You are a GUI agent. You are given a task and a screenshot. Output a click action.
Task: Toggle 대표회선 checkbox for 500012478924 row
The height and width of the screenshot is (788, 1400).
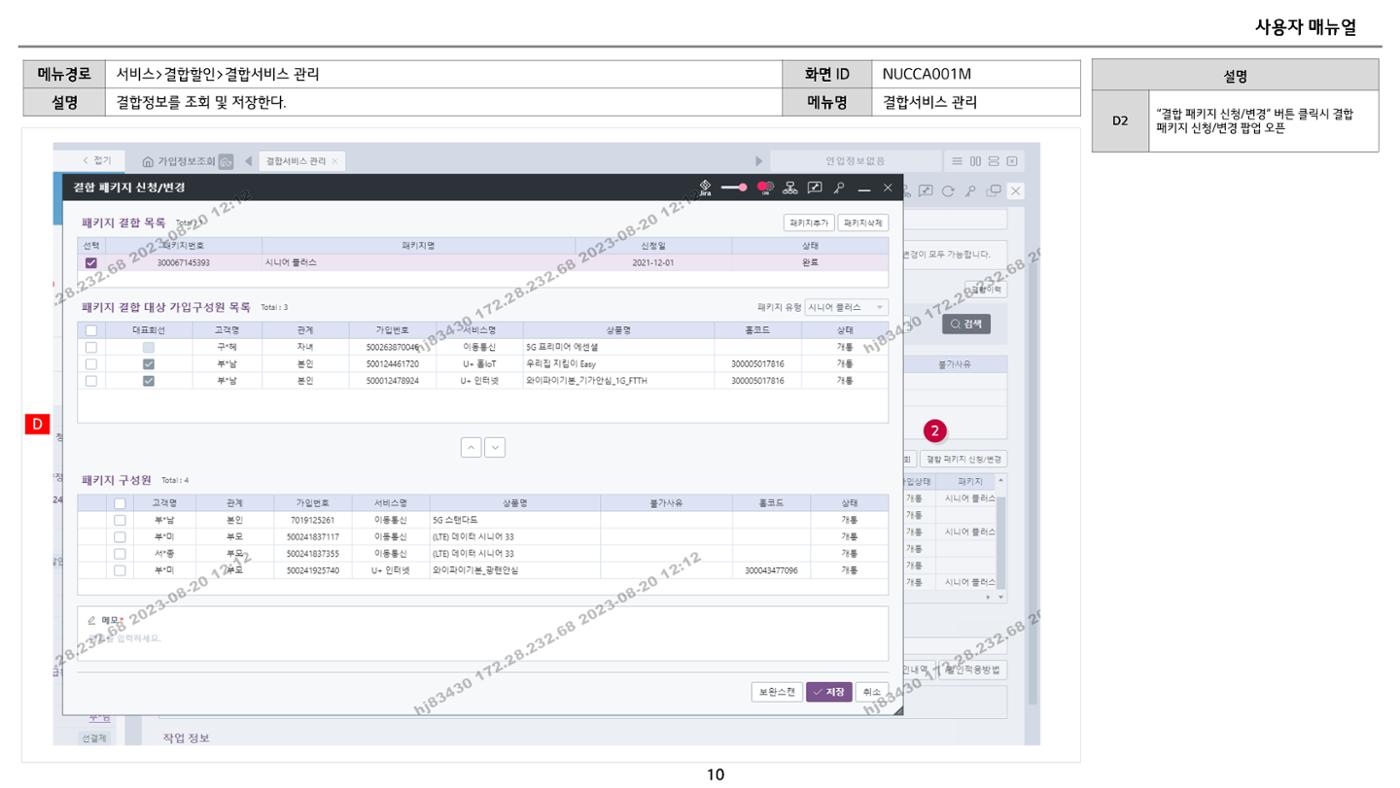pos(148,381)
